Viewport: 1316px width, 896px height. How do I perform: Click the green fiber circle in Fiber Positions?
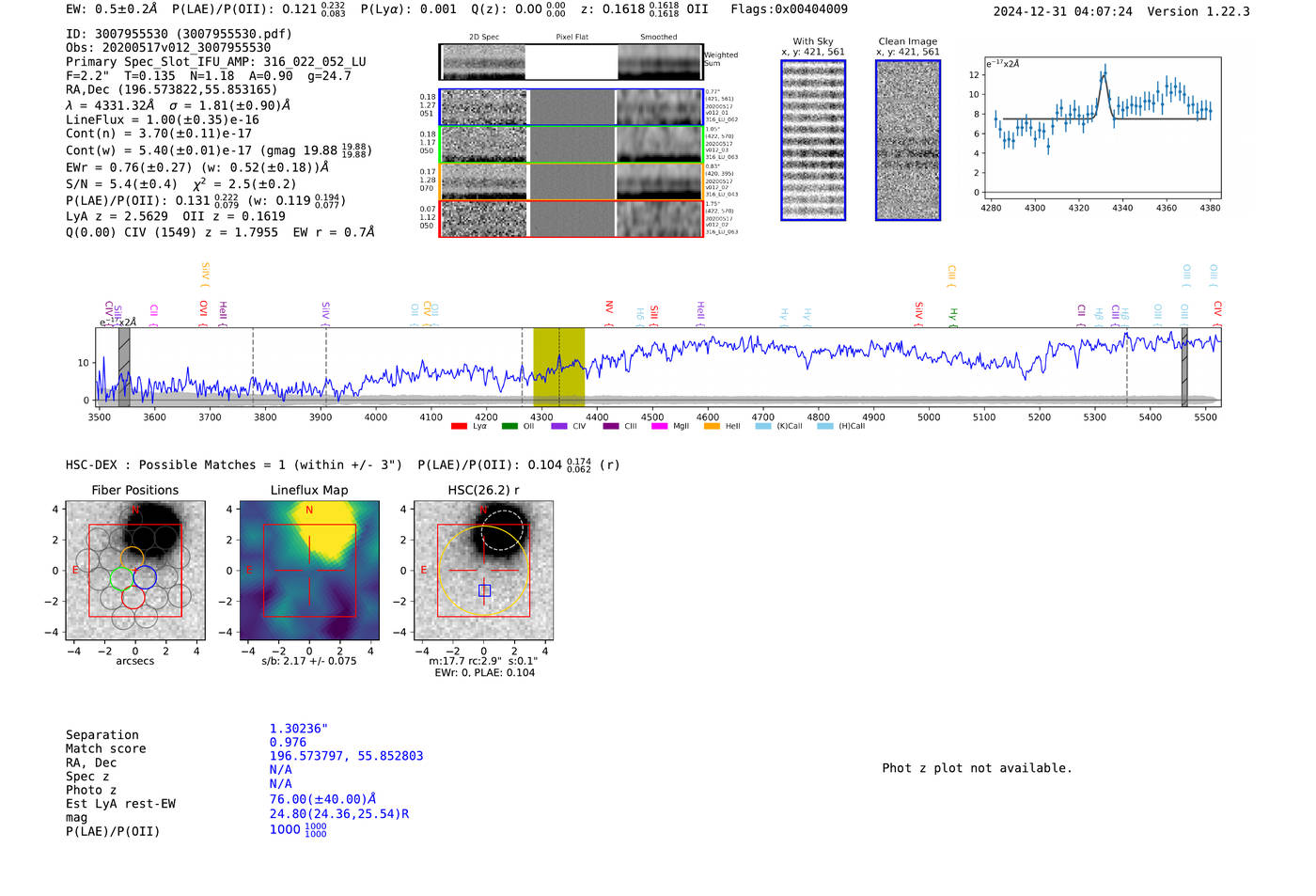pyautogui.click(x=122, y=578)
